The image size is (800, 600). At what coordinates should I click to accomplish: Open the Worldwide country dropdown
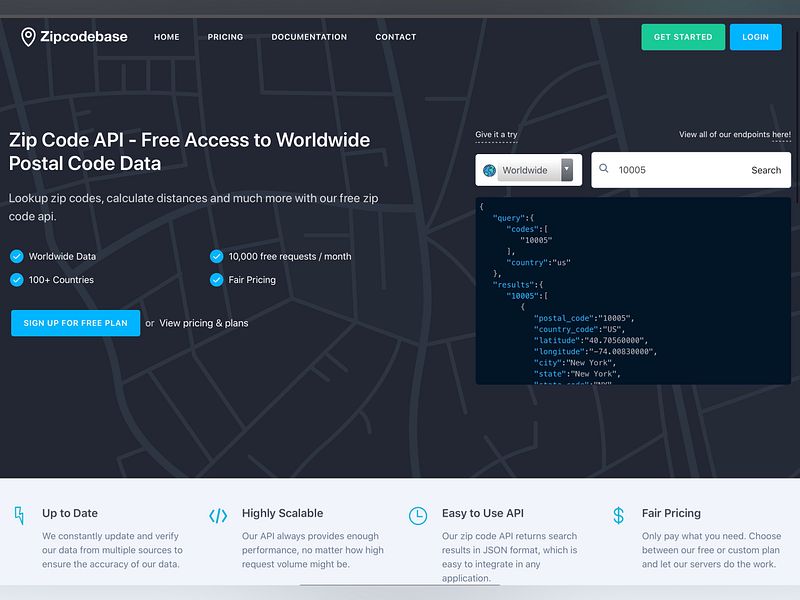[527, 169]
